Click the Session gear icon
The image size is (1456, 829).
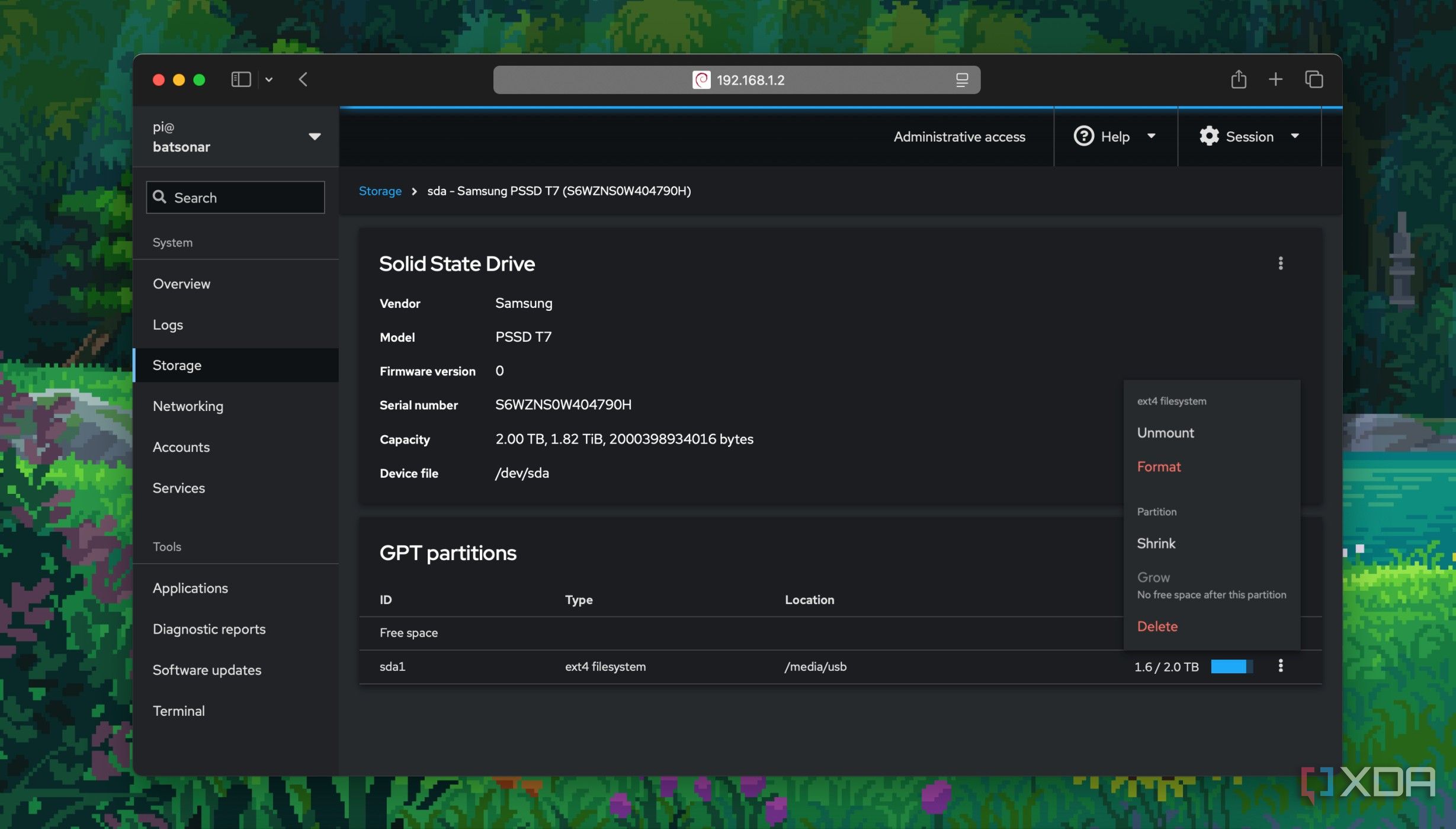(1209, 136)
